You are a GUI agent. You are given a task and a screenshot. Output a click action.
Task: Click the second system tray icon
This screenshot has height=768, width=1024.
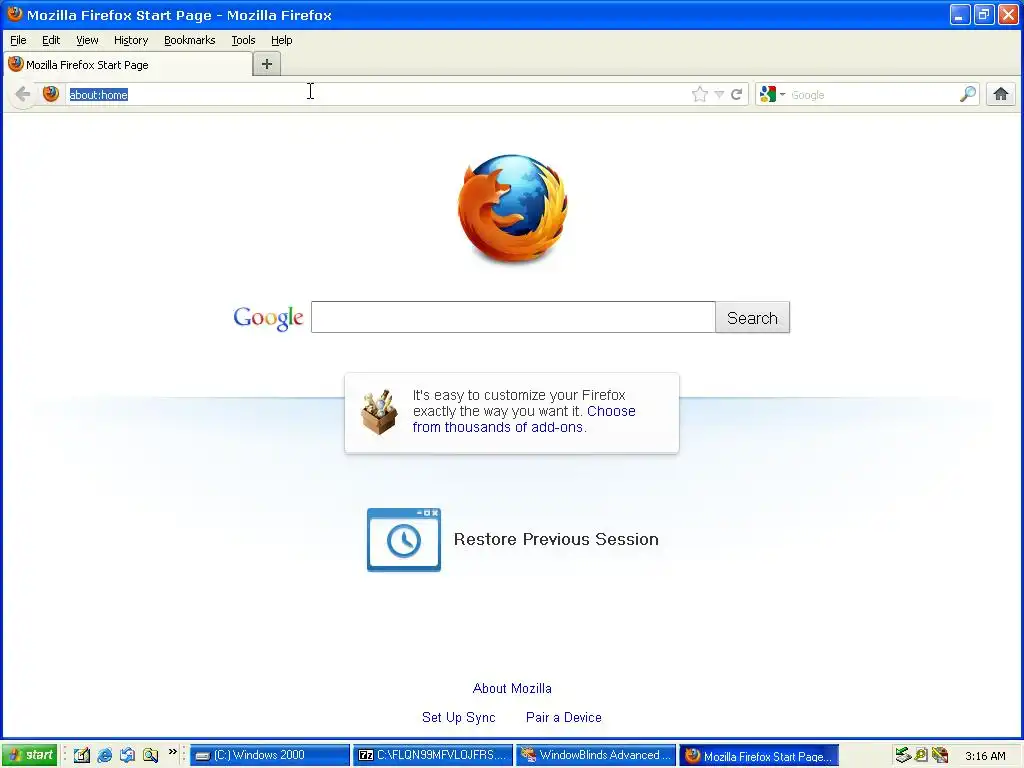pyautogui.click(x=921, y=756)
